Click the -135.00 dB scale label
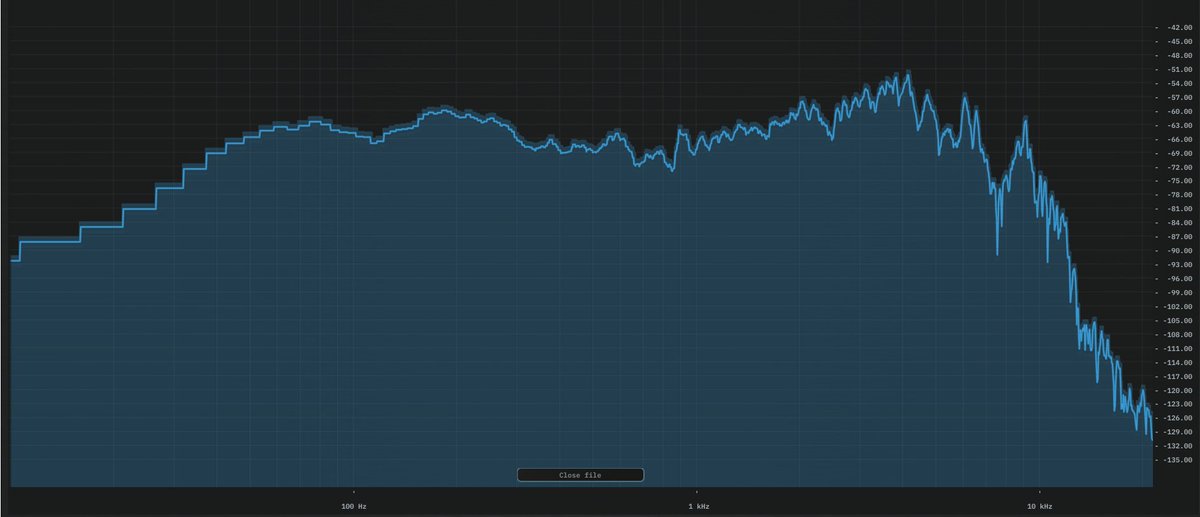 1177,460
